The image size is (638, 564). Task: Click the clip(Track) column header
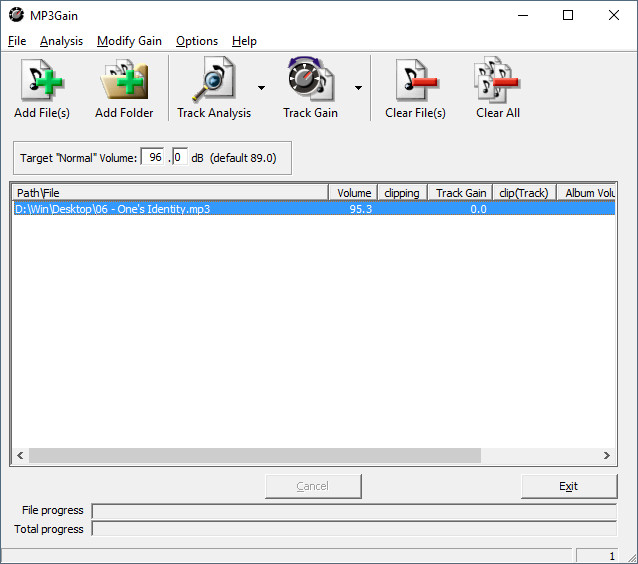(x=524, y=192)
